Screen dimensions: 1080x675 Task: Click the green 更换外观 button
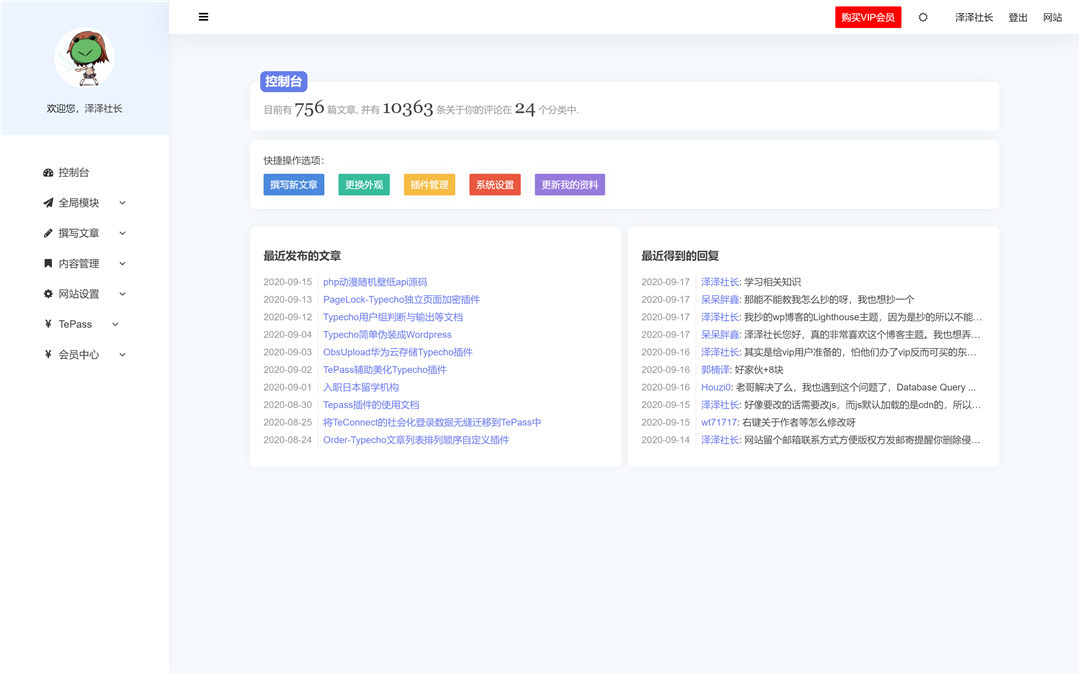tap(364, 185)
